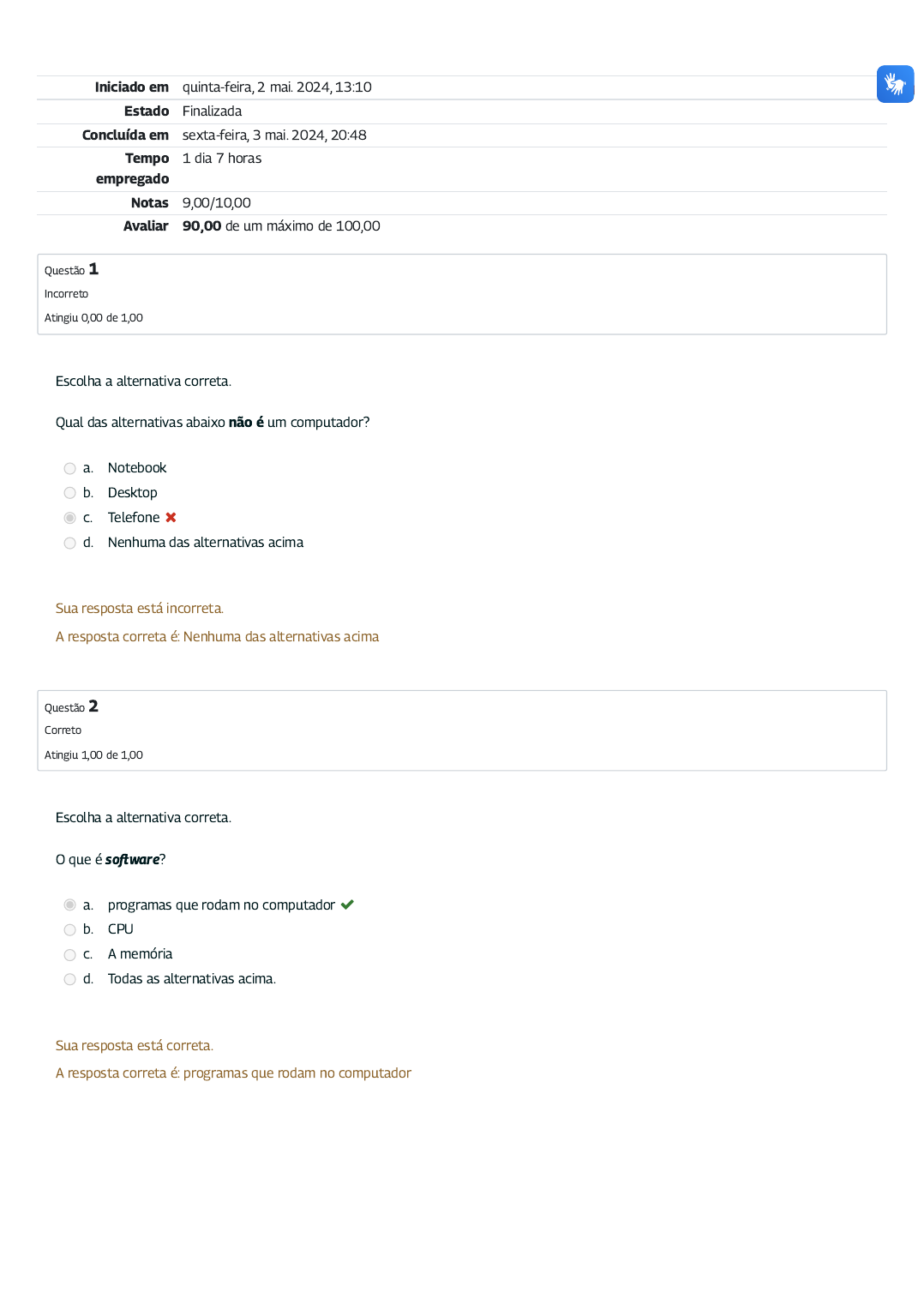Image resolution: width=924 pixels, height=1292 pixels.
Task: Choose the CPU radio button
Action: (x=70, y=930)
